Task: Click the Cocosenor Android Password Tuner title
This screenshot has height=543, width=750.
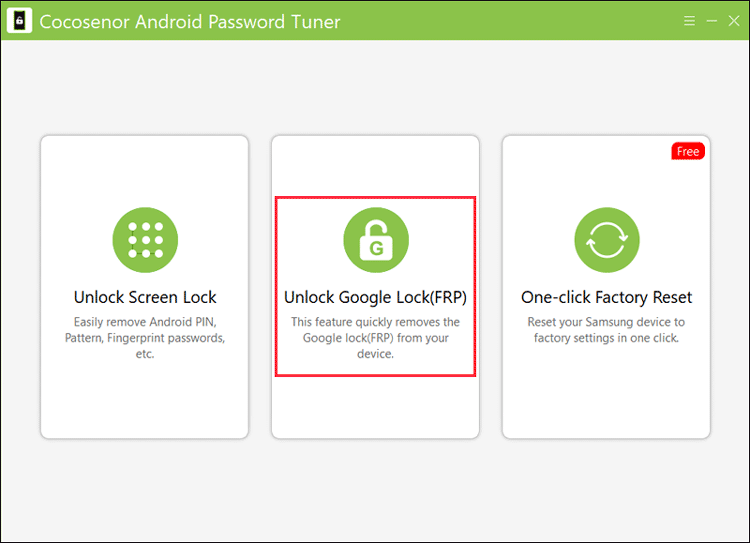Action: coord(190,22)
